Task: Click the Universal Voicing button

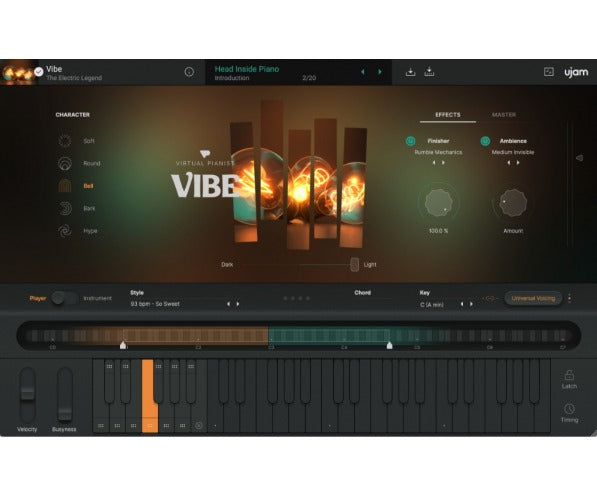Action: [533, 298]
